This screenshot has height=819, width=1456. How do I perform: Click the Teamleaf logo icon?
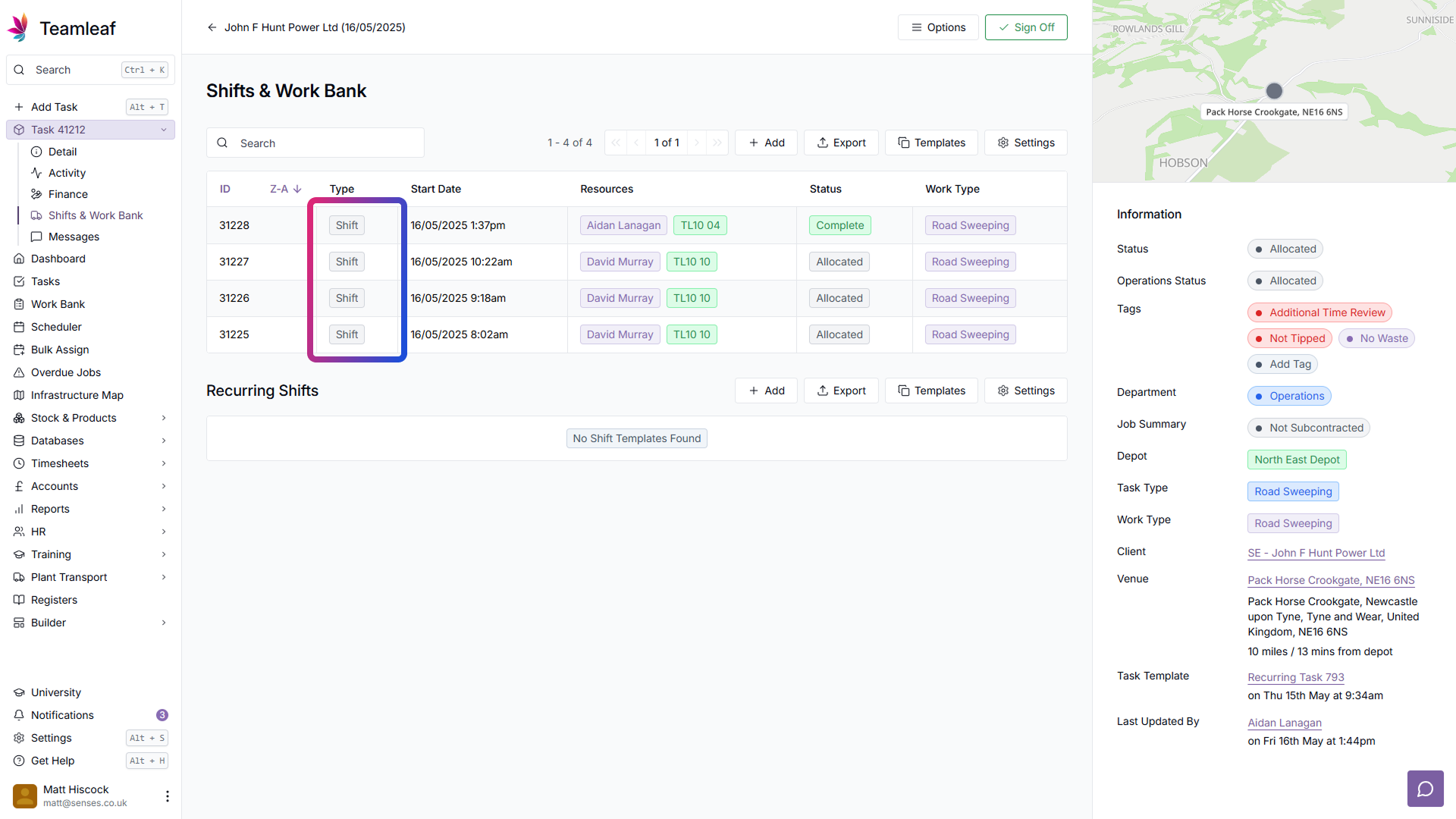pos(19,28)
